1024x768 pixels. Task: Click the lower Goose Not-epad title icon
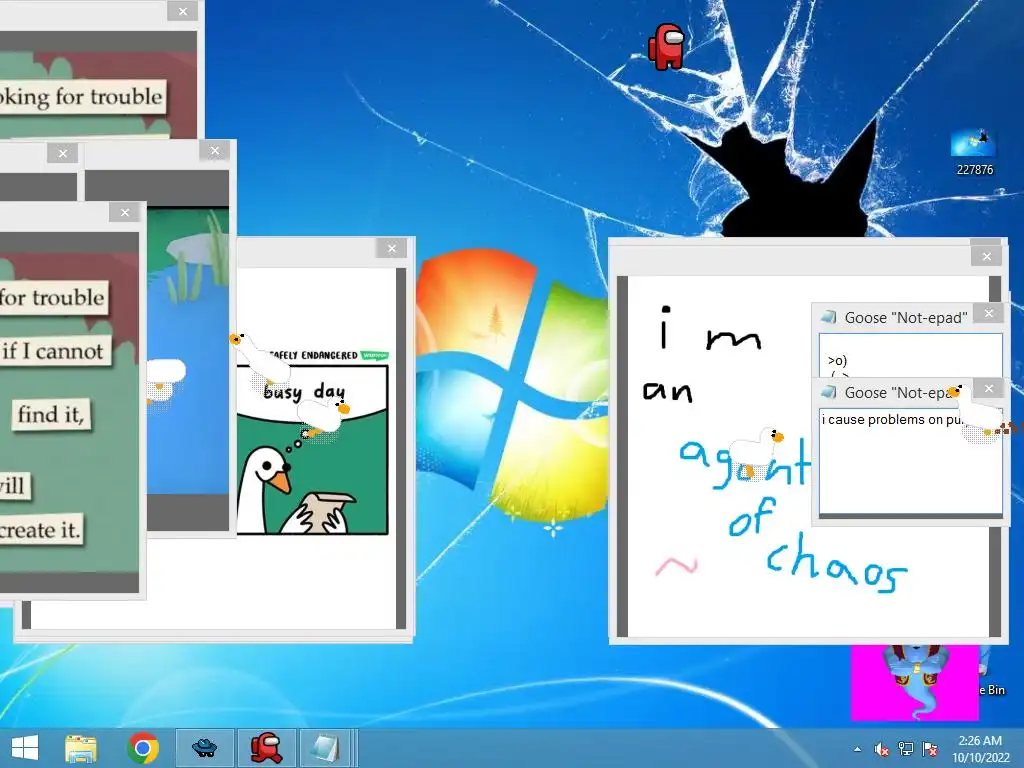point(829,392)
